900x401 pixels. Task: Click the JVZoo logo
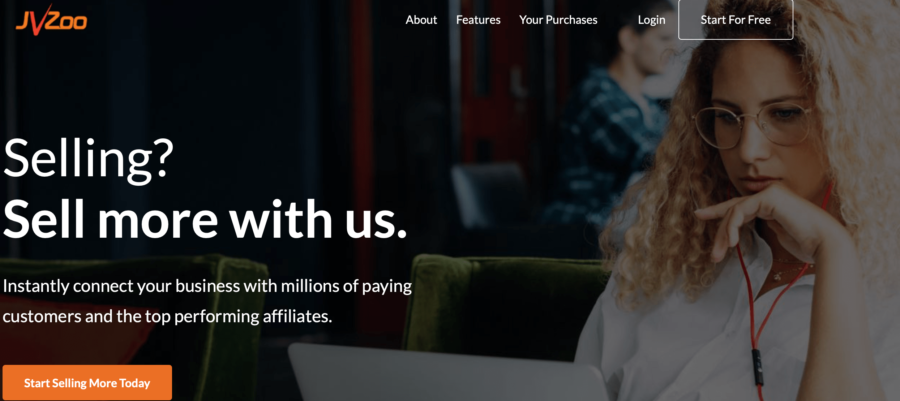(51, 20)
